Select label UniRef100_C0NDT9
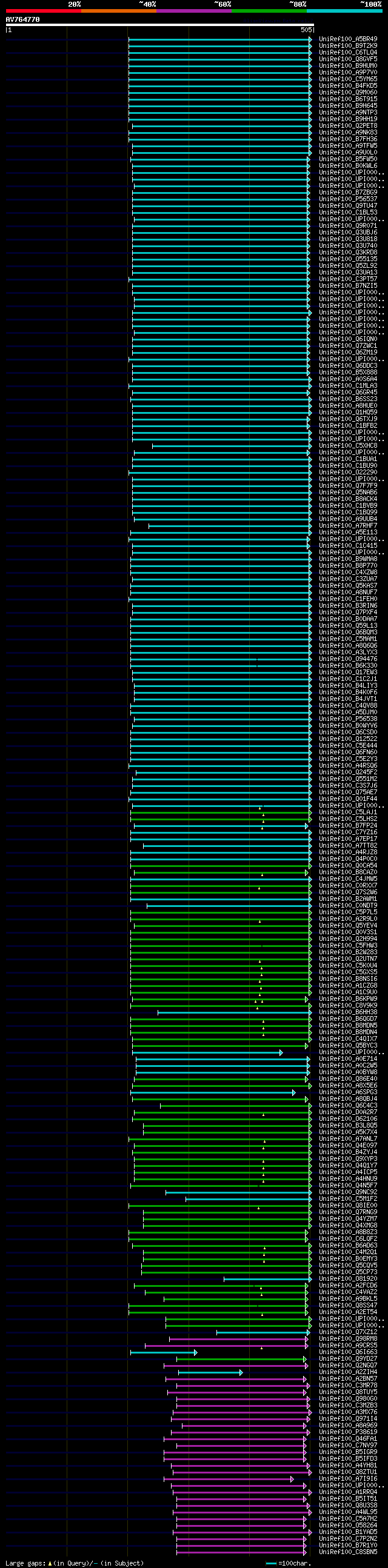This screenshot has height=1568, width=388. pos(348,906)
